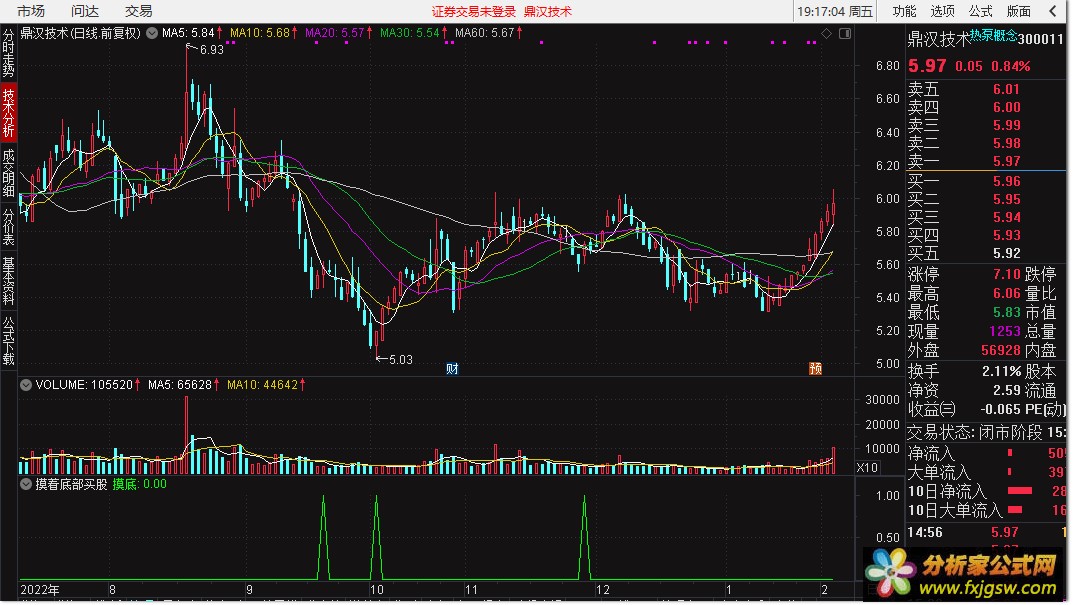
Task: Click the stock code 300011
Action: coord(1041,39)
